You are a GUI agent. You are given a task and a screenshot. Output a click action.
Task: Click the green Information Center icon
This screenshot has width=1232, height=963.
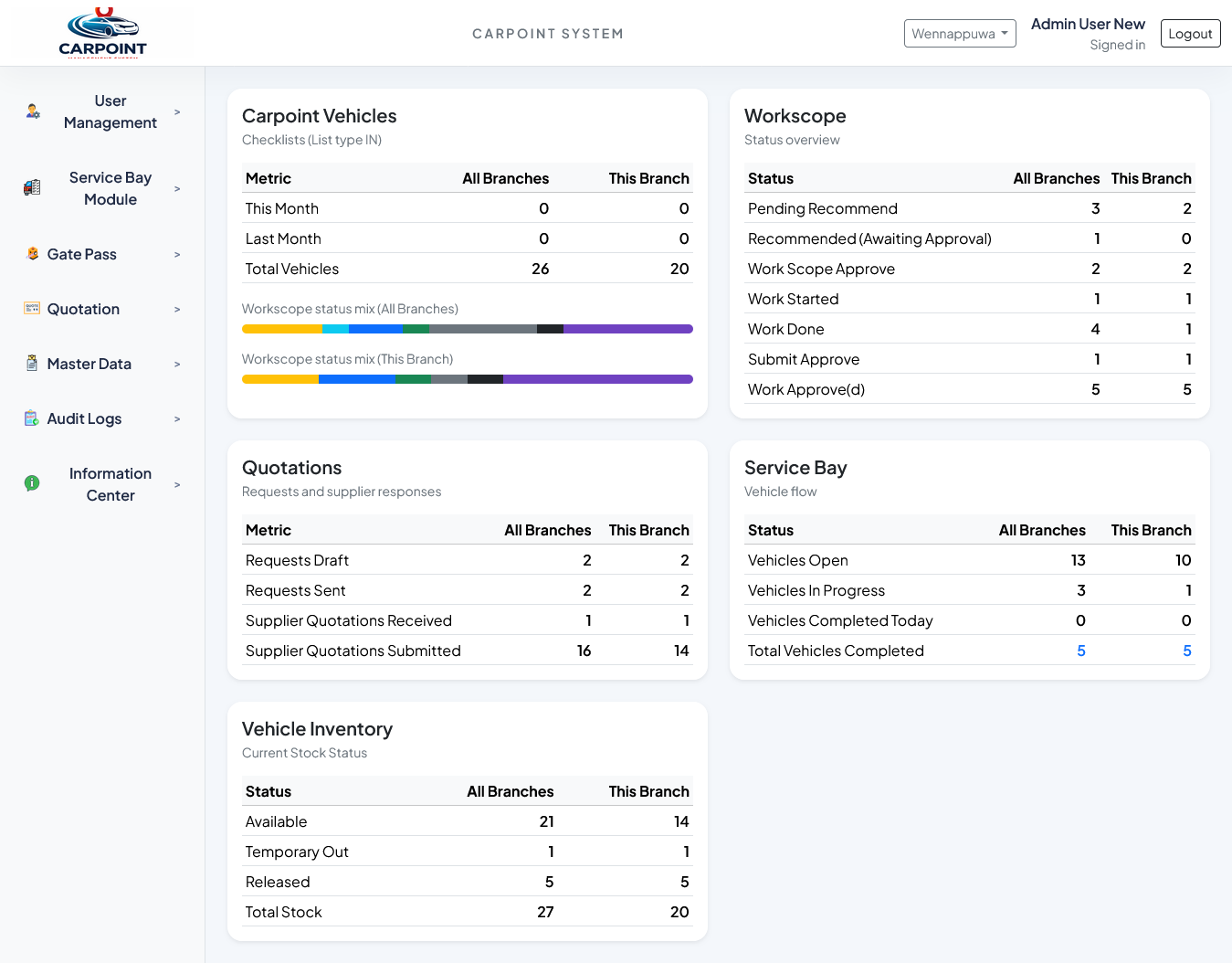(32, 484)
